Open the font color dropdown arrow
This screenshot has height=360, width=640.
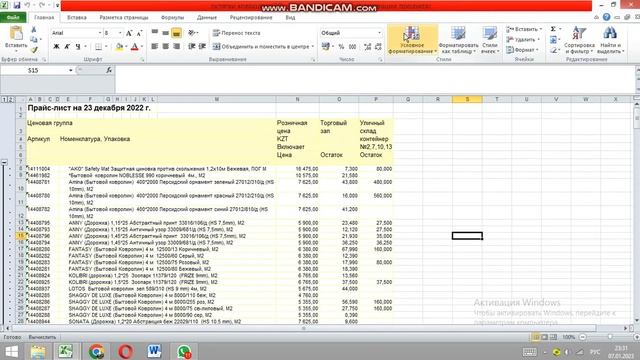pos(142,47)
